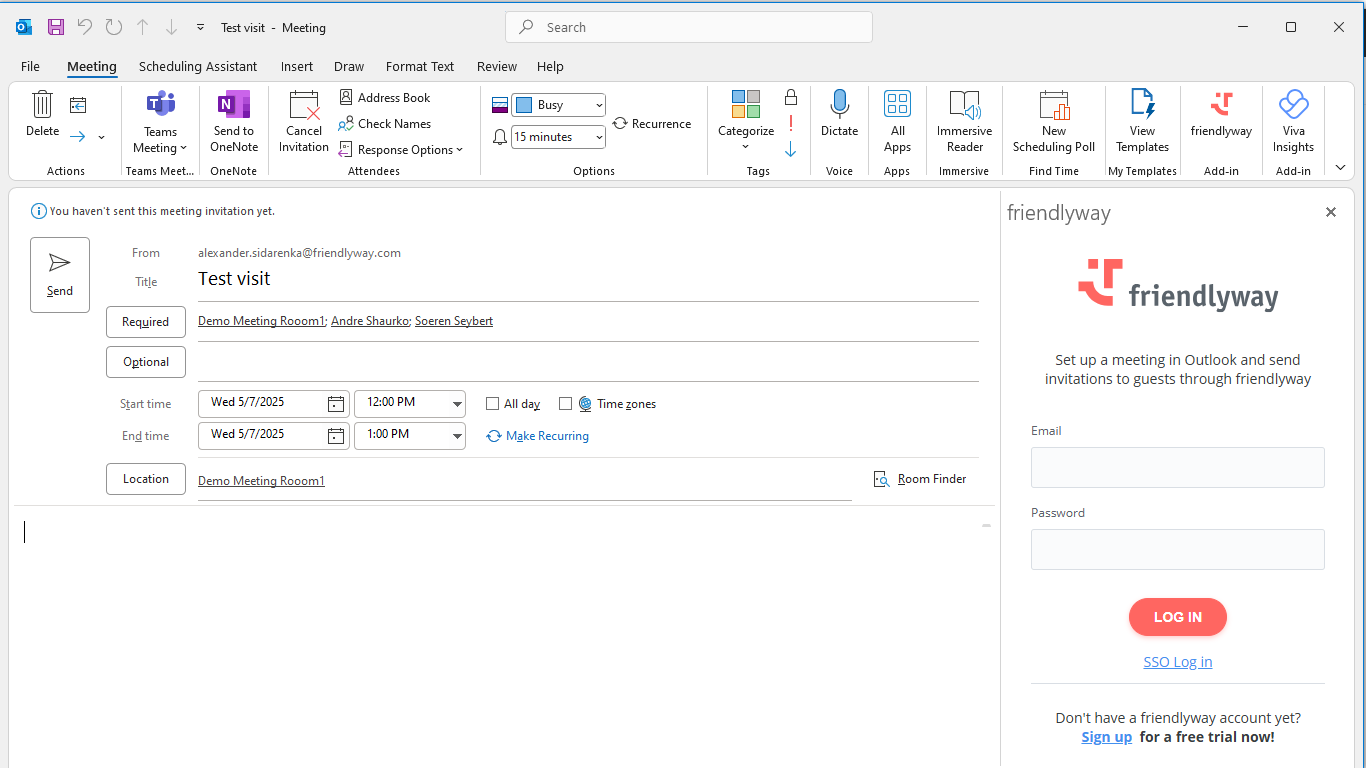
Task: Click the friendlyway Email input field
Action: tap(1178, 467)
